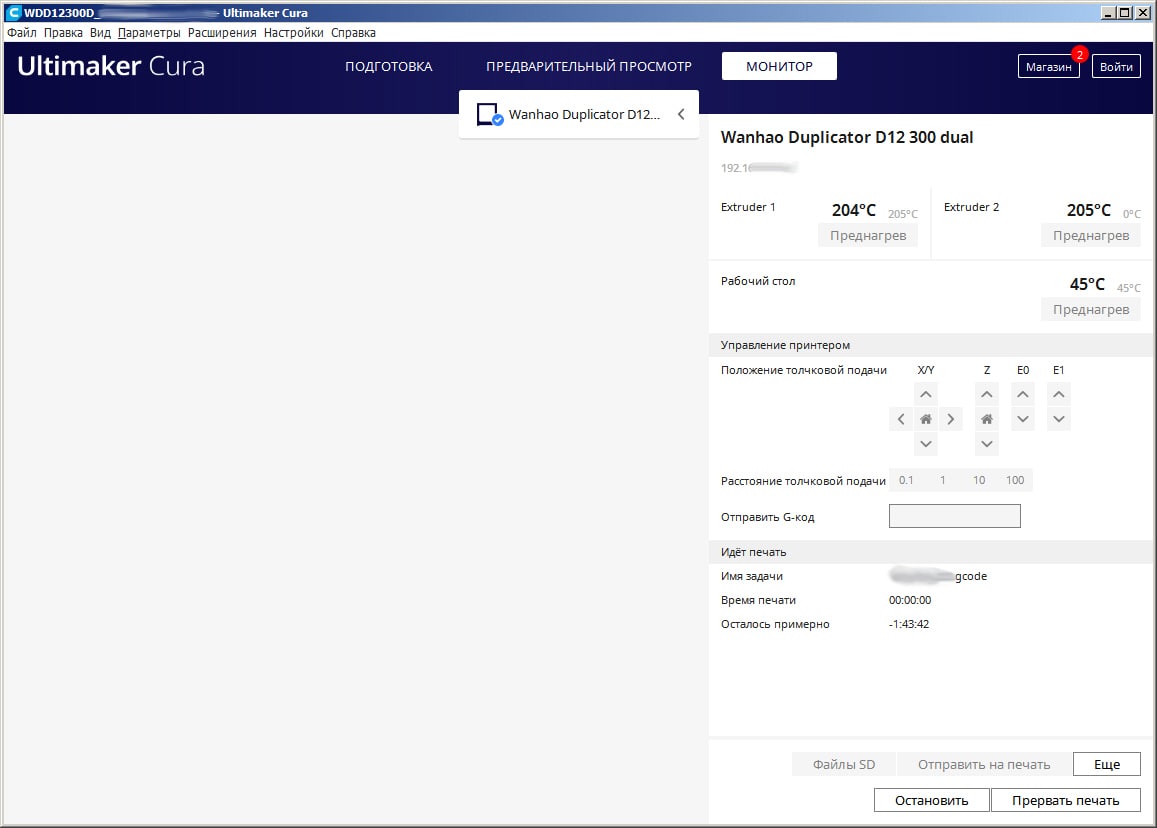This screenshot has width=1157, height=828.
Task: Click E1 extruder down arrow
Action: [1059, 419]
